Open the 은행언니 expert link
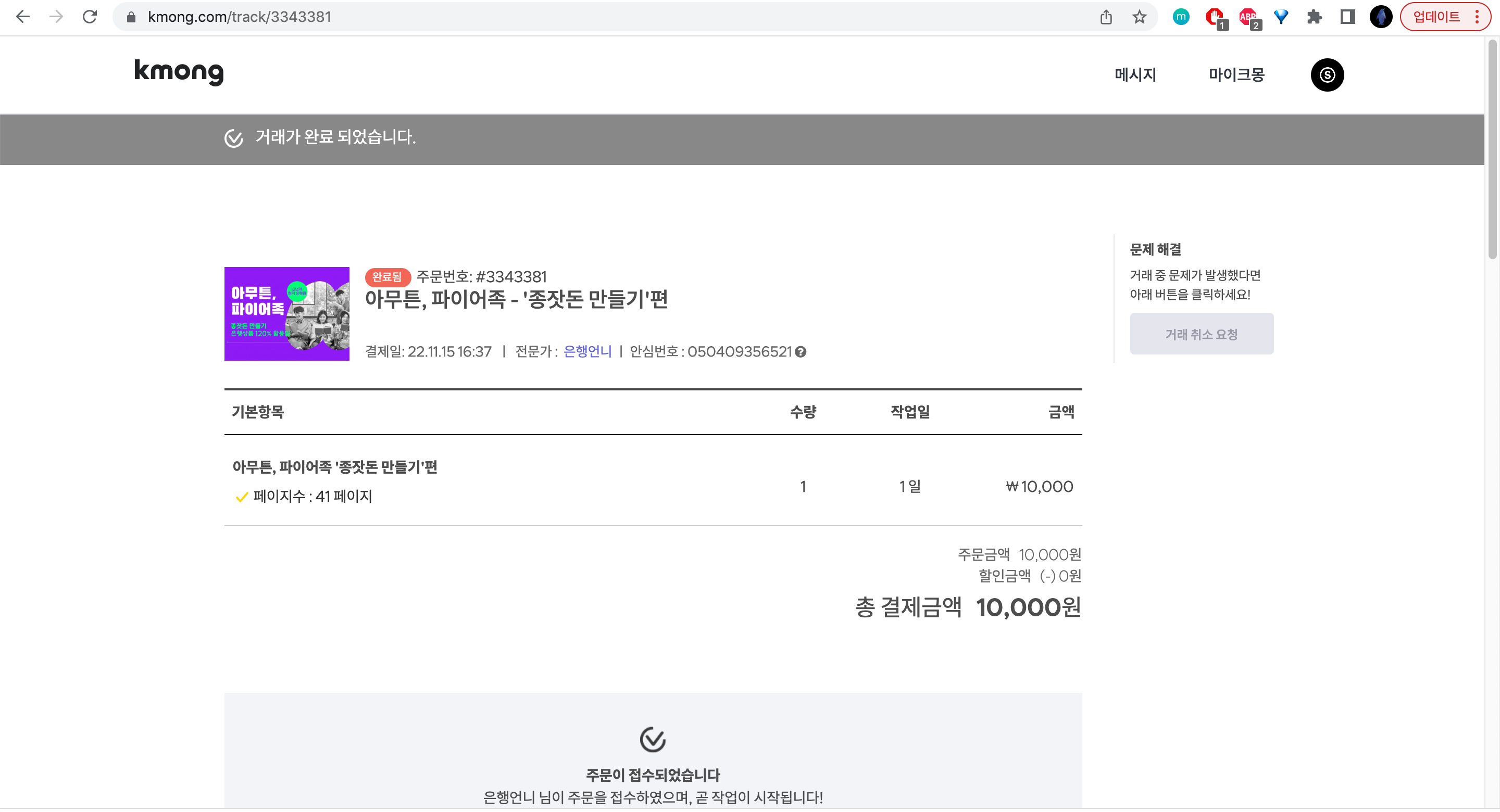This screenshot has width=1500, height=812. (587, 351)
